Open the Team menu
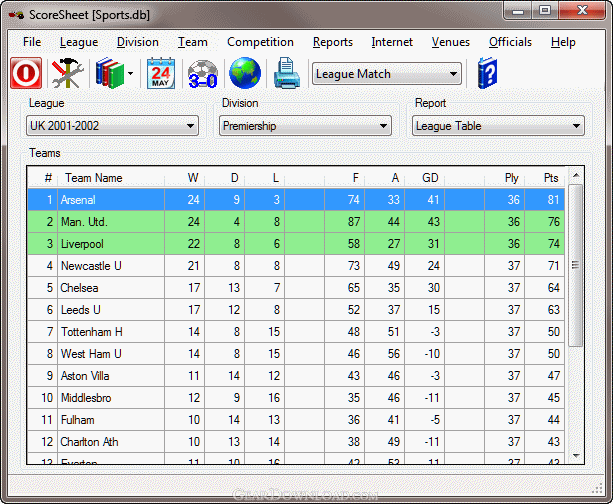The width and height of the screenshot is (613, 504). click(193, 42)
